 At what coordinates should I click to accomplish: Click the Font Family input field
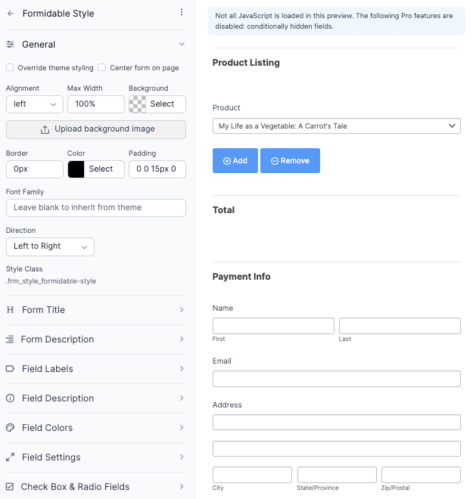(96, 208)
